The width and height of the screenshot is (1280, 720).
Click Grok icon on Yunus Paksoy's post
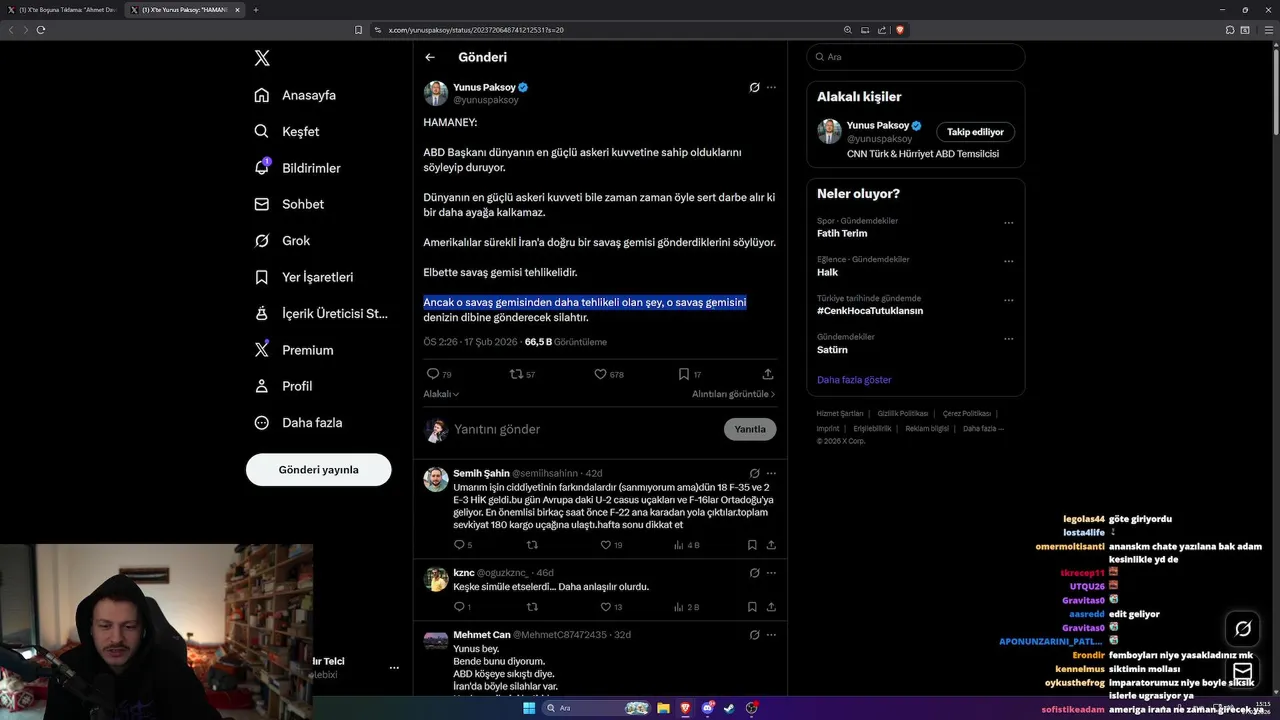pyautogui.click(x=754, y=87)
